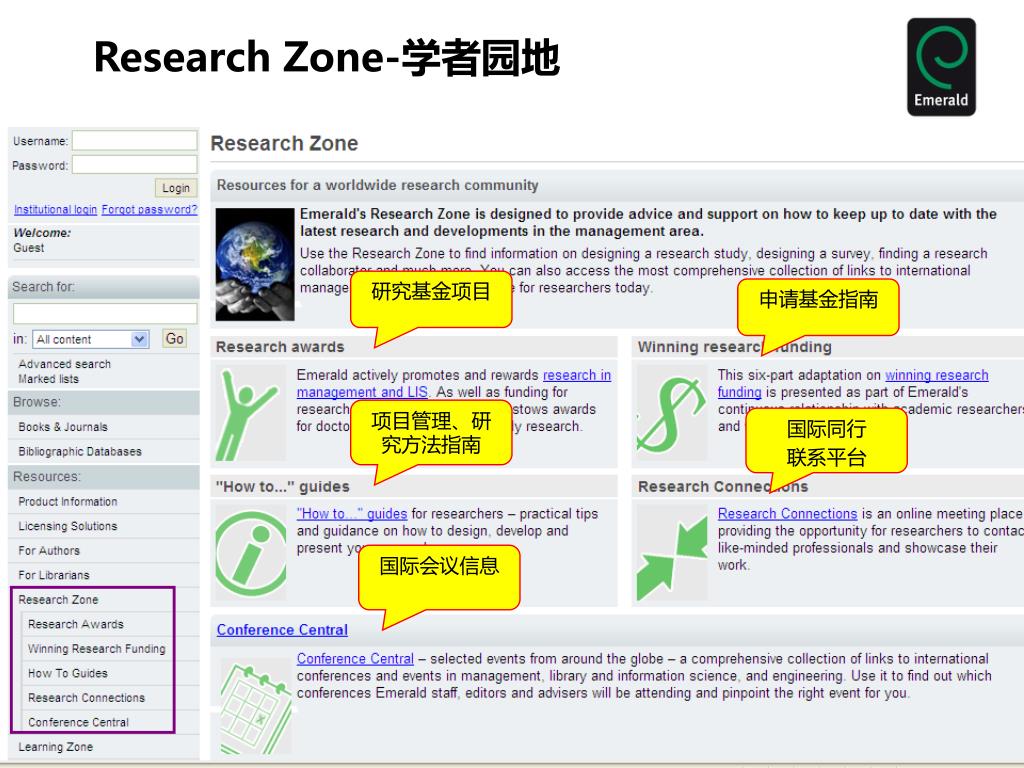
Task: Open Books & Journals in Browse
Action: [63, 427]
